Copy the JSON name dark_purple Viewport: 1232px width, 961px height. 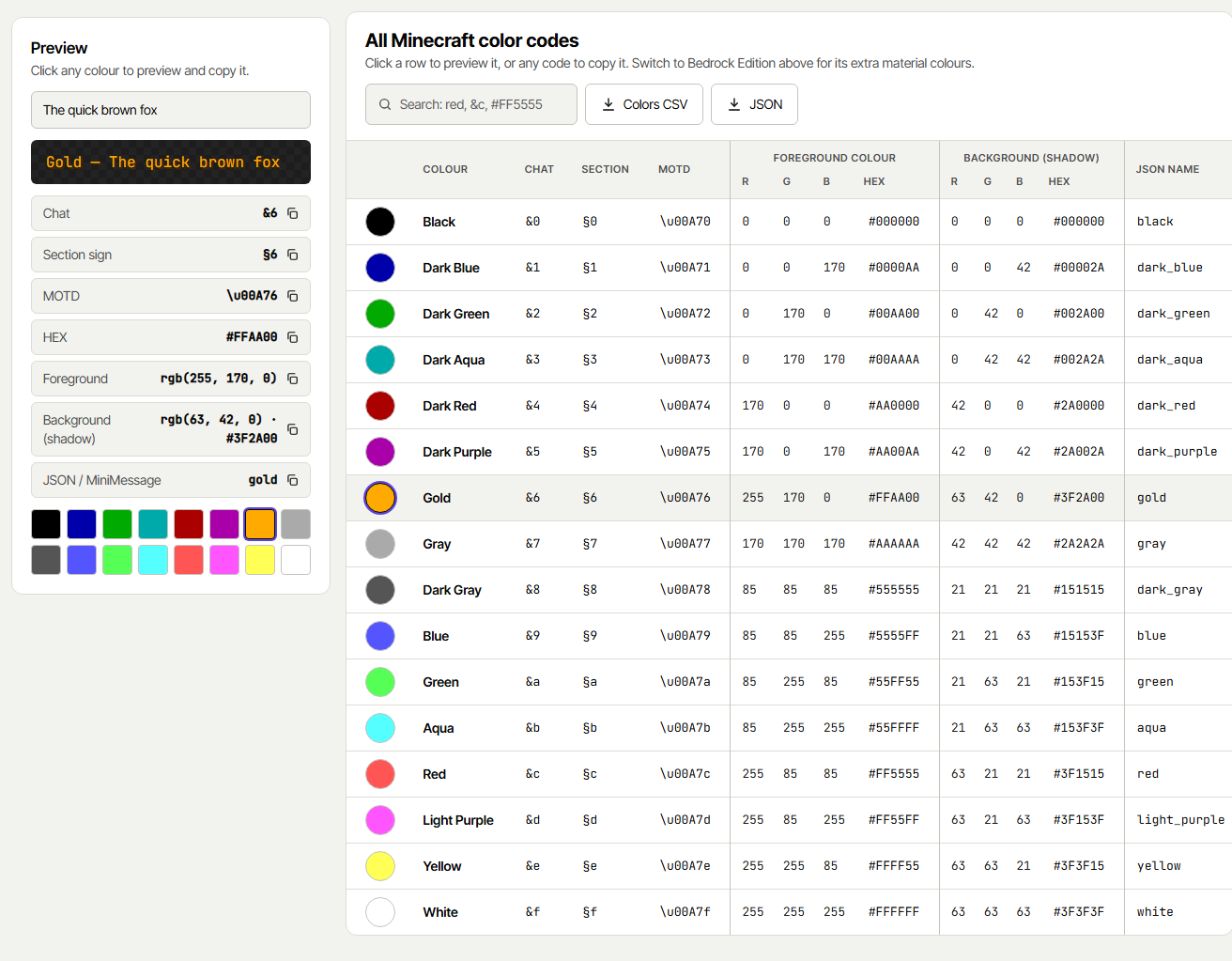pos(1177,452)
